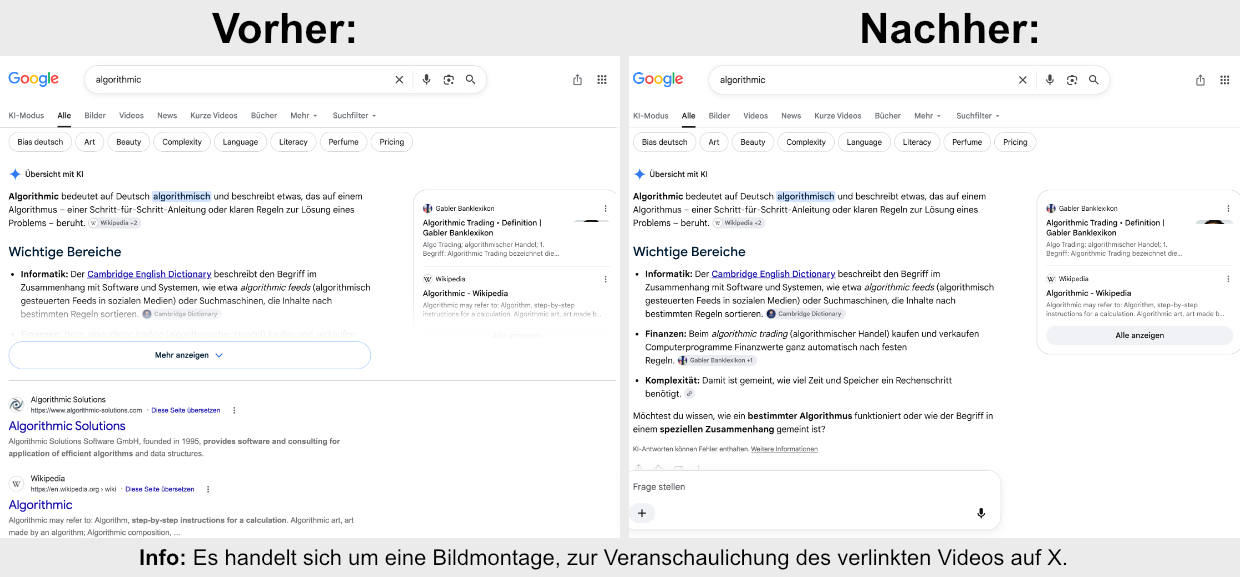Start voice search in the right Google search bar
The height and width of the screenshot is (577, 1240).
tap(1049, 80)
